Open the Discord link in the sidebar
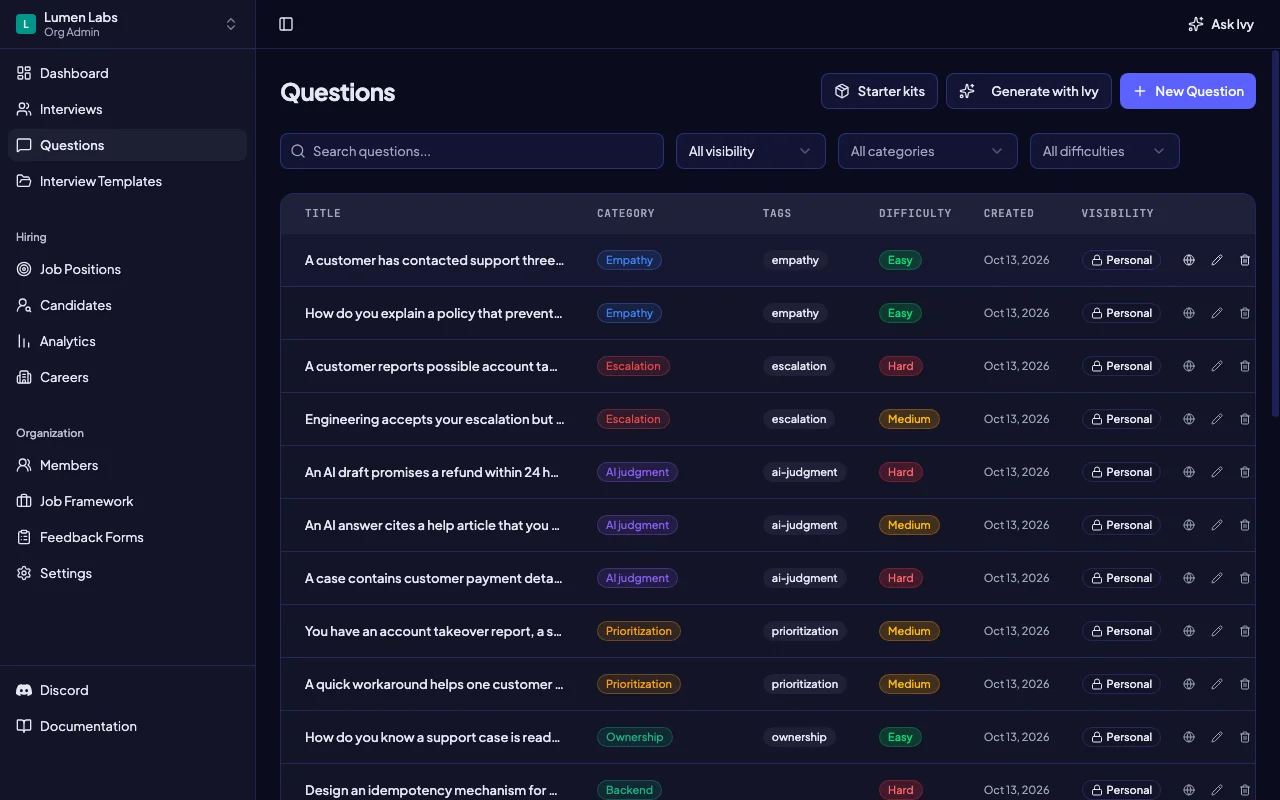The height and width of the screenshot is (800, 1280). pos(127,690)
